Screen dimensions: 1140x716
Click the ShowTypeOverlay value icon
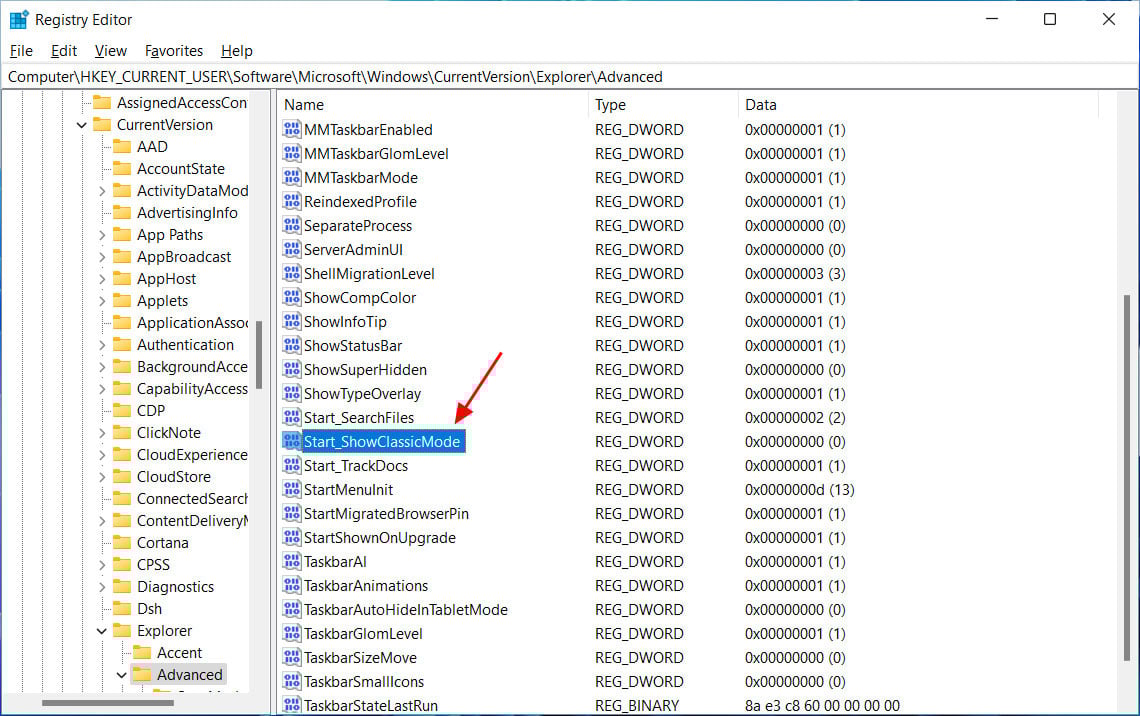(292, 393)
